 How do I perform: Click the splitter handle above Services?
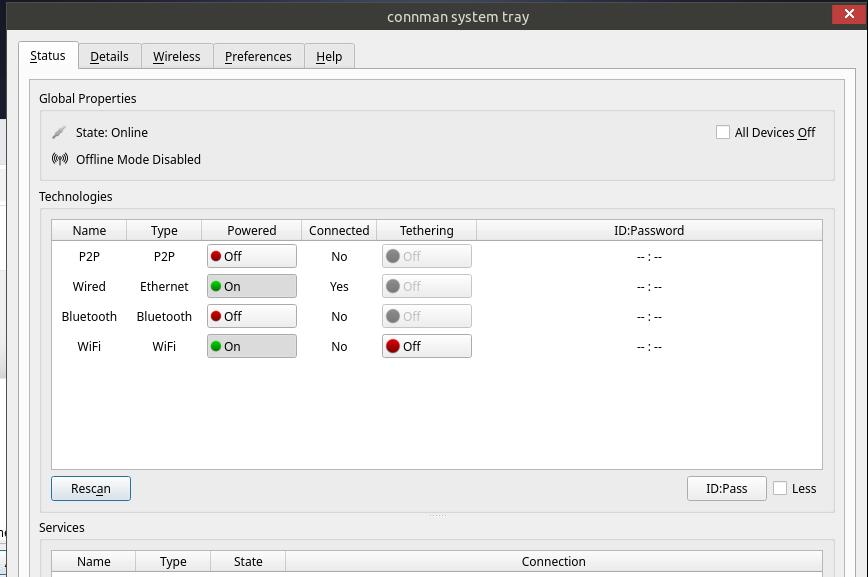437,516
